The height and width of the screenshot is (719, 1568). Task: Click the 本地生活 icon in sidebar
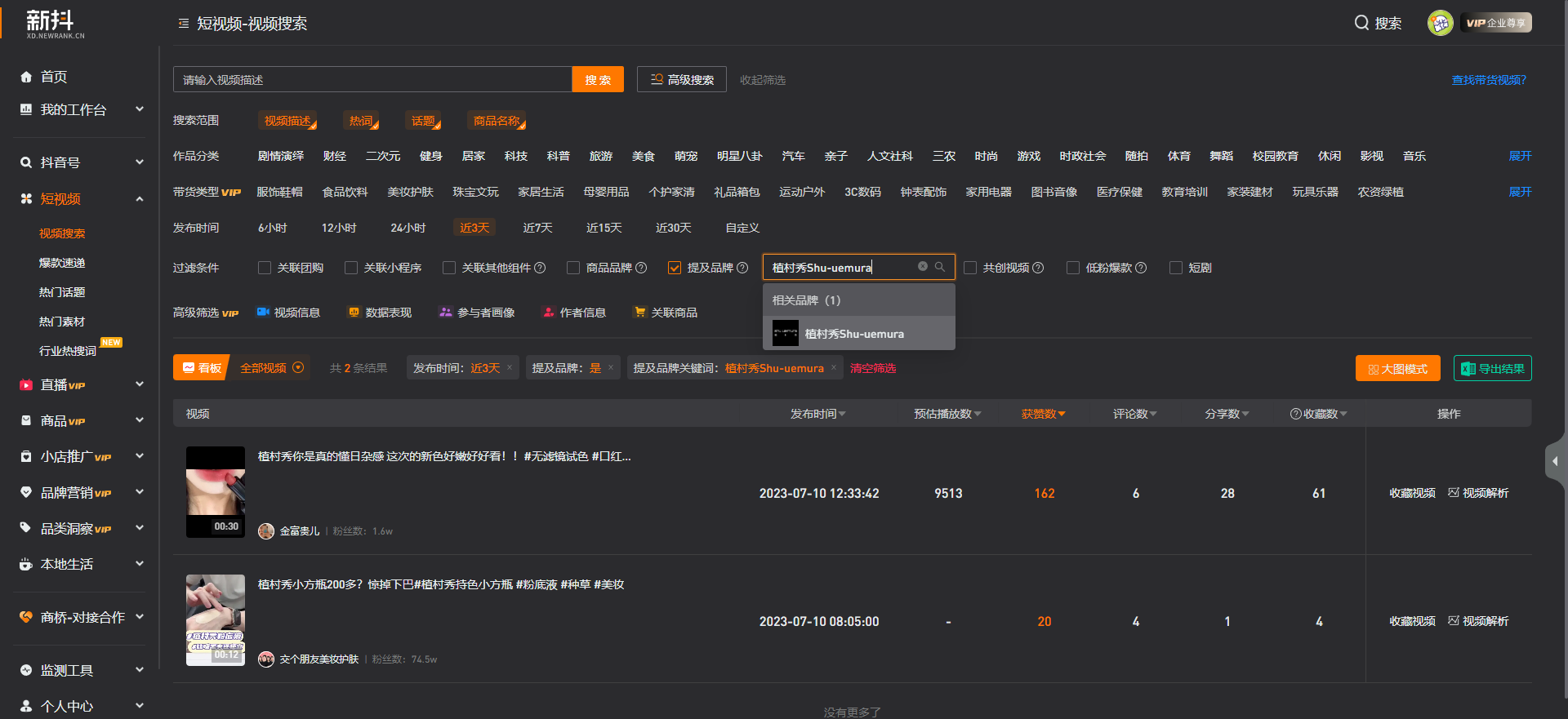click(26, 564)
